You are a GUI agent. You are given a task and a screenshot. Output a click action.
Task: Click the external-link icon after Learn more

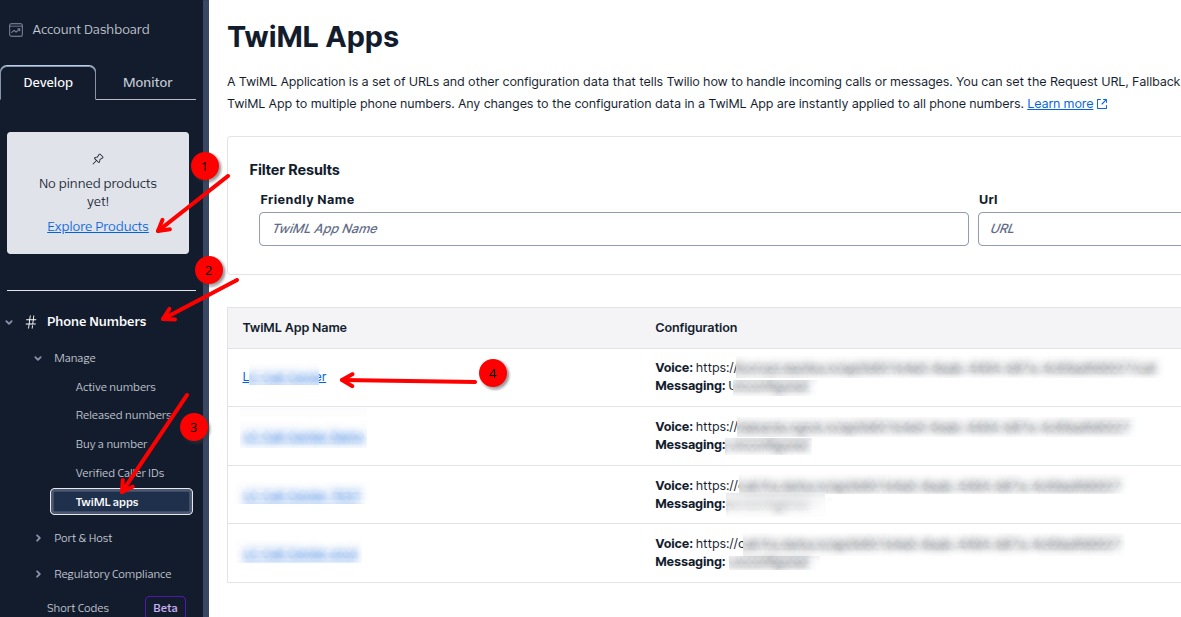pos(1101,103)
